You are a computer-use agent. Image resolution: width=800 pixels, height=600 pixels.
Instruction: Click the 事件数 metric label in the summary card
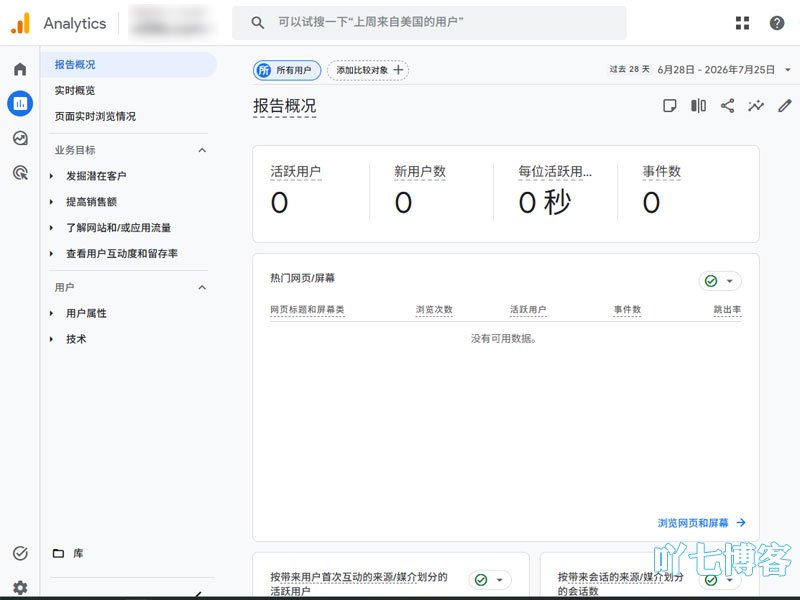pyautogui.click(x=662, y=171)
